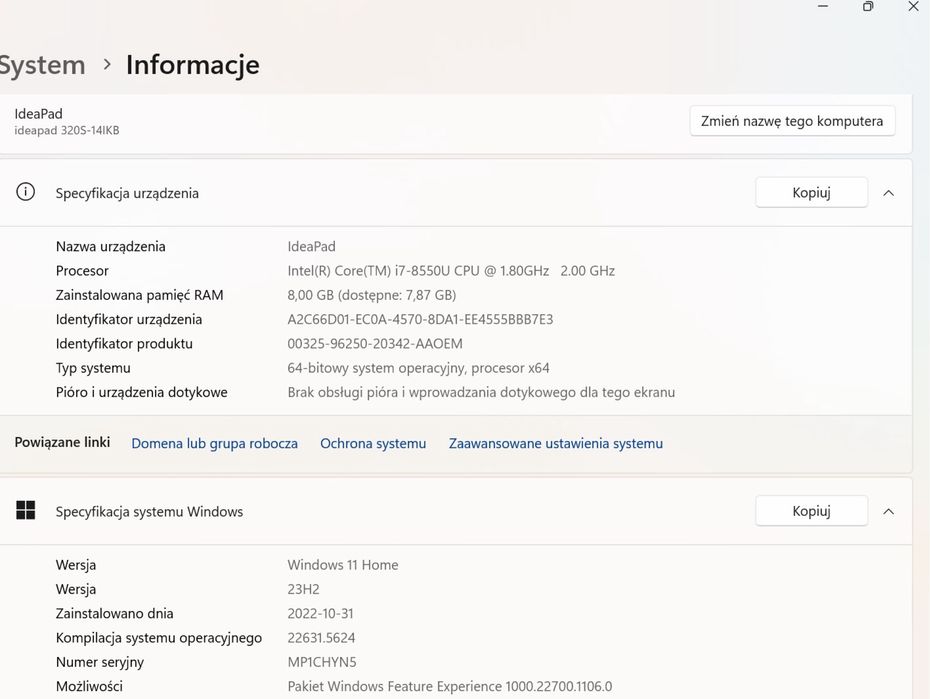Minimize the settings window

(x=823, y=6)
